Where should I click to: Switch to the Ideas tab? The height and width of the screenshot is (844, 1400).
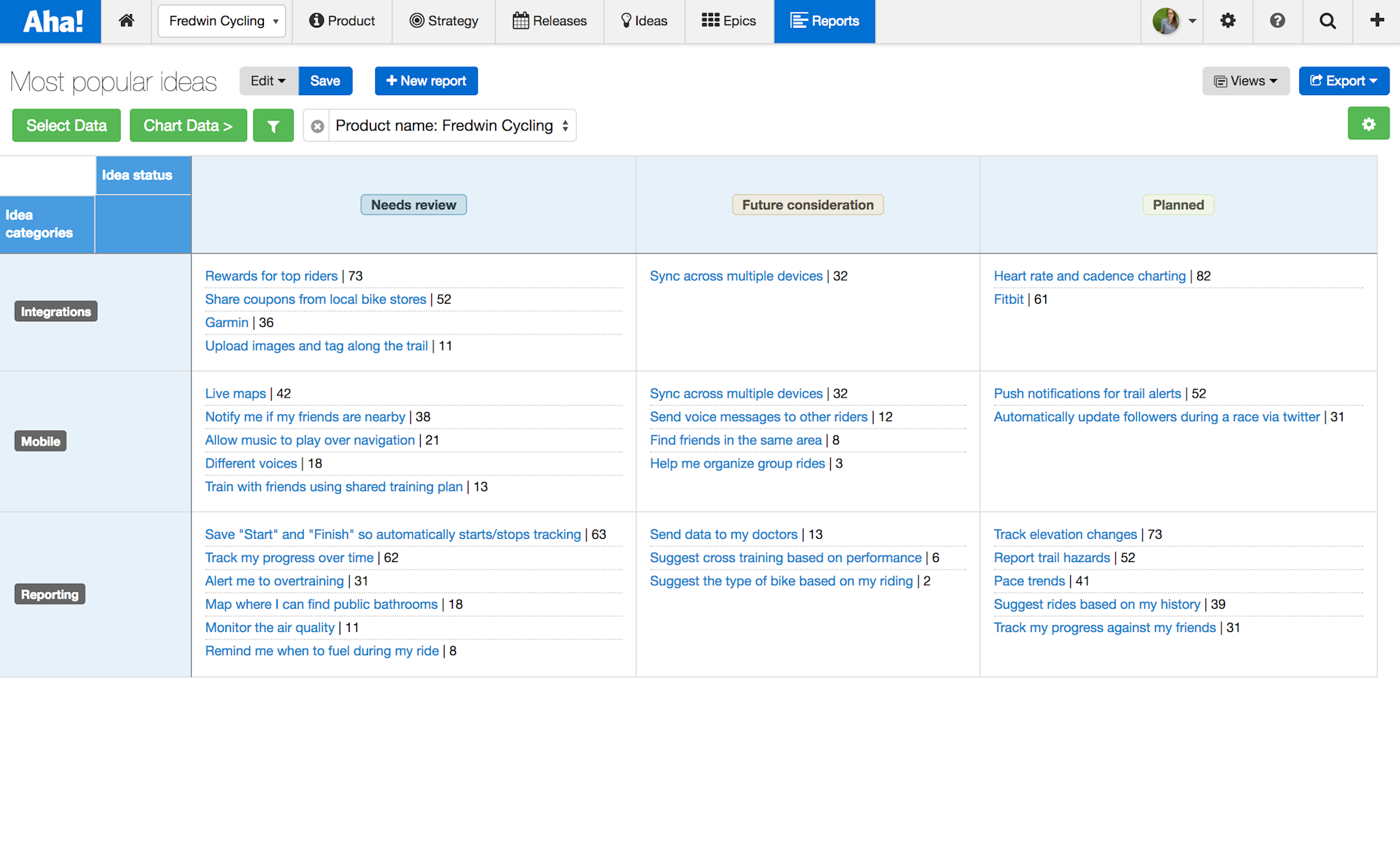pyautogui.click(x=644, y=21)
